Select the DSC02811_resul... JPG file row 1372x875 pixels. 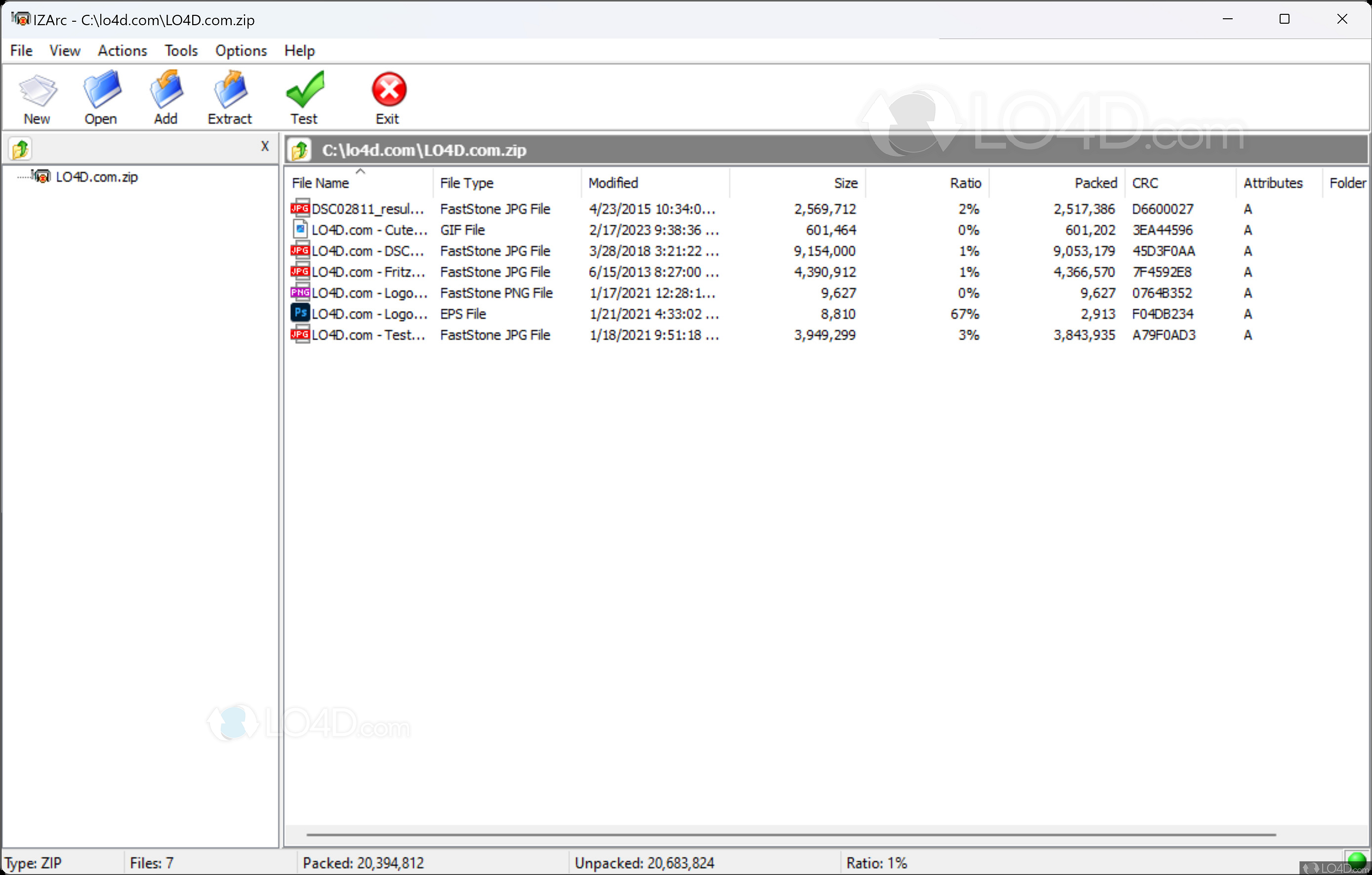click(x=368, y=209)
